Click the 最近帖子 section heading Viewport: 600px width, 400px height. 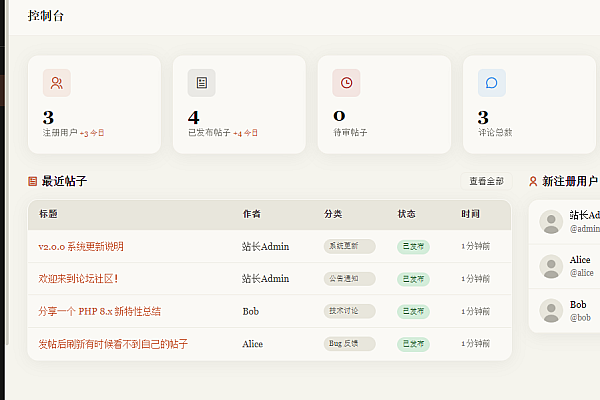tap(64, 181)
